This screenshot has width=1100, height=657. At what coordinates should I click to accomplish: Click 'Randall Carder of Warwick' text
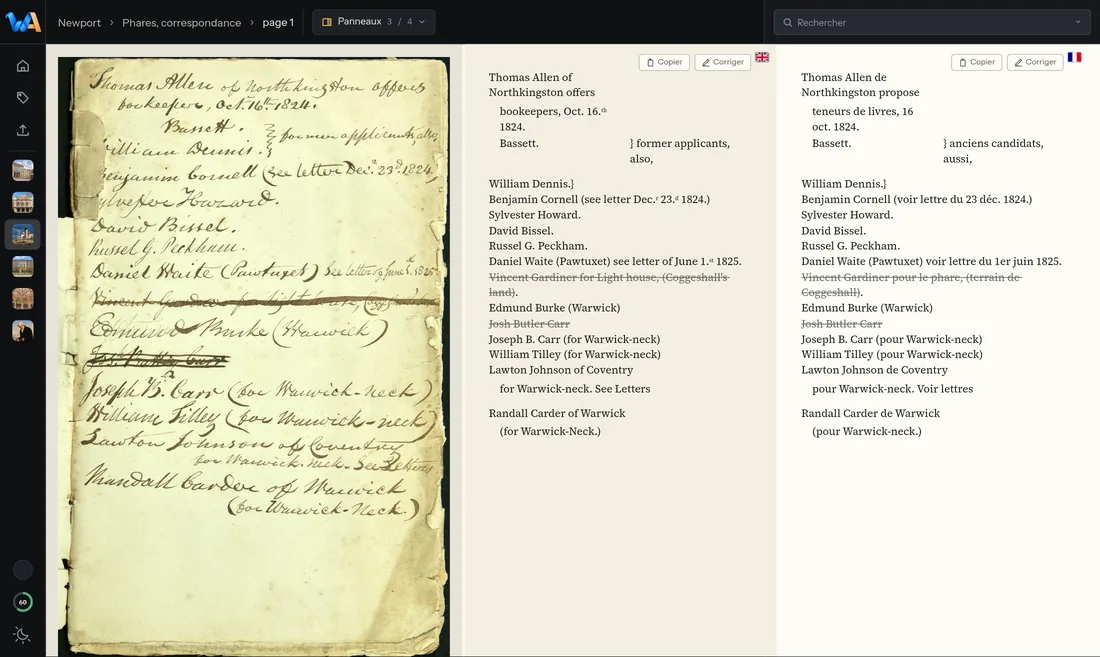click(x=557, y=414)
